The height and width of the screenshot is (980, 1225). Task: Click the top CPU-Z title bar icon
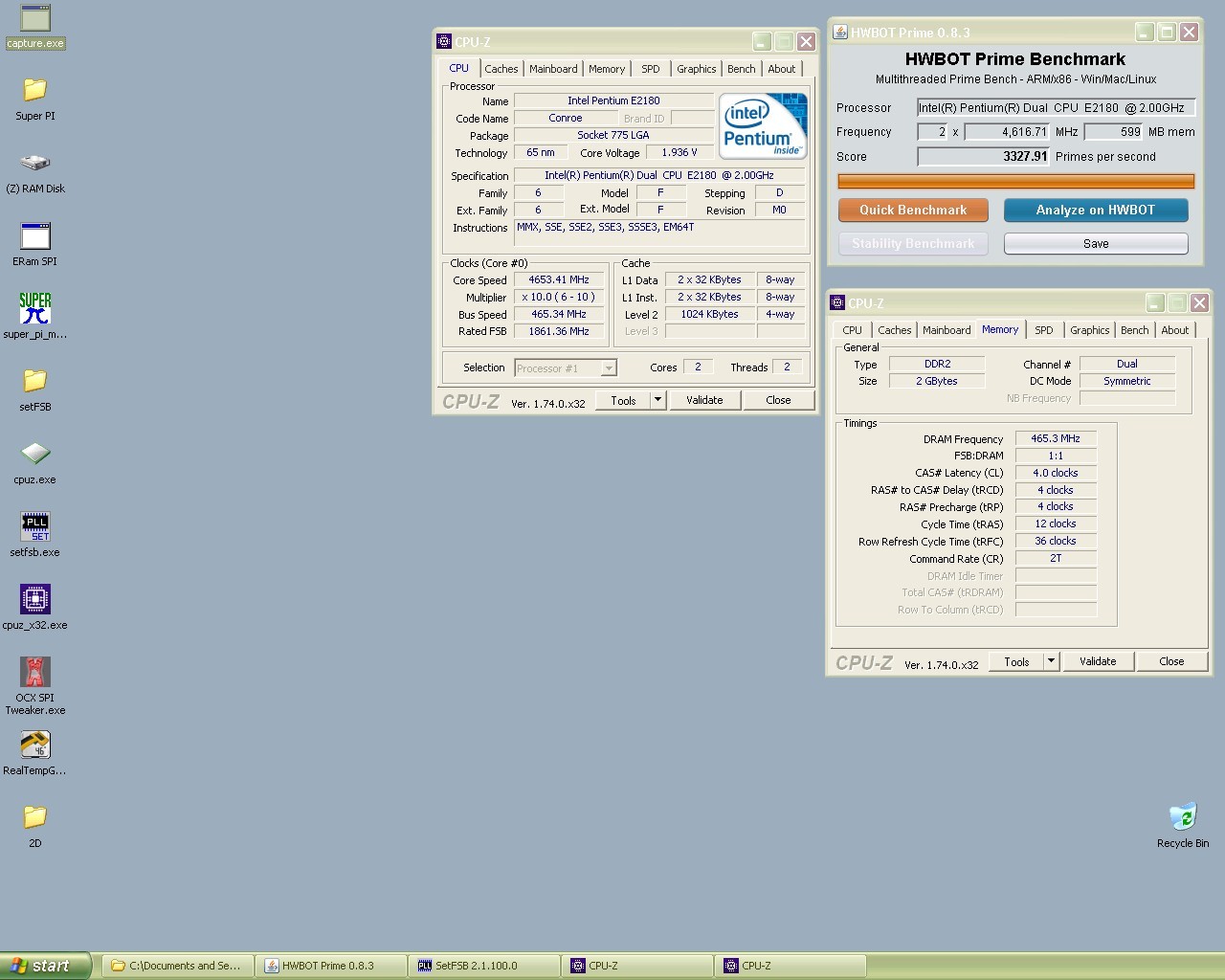[x=443, y=41]
